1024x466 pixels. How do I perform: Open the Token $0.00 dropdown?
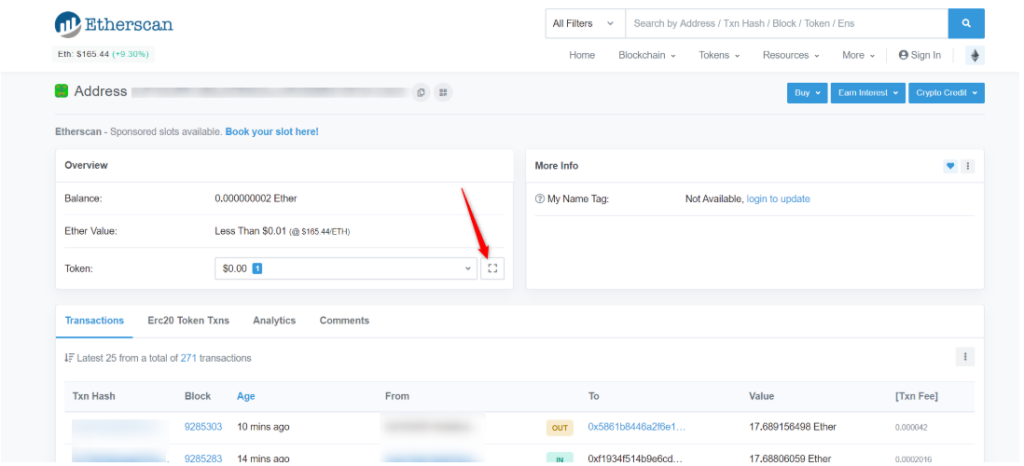click(x=346, y=268)
